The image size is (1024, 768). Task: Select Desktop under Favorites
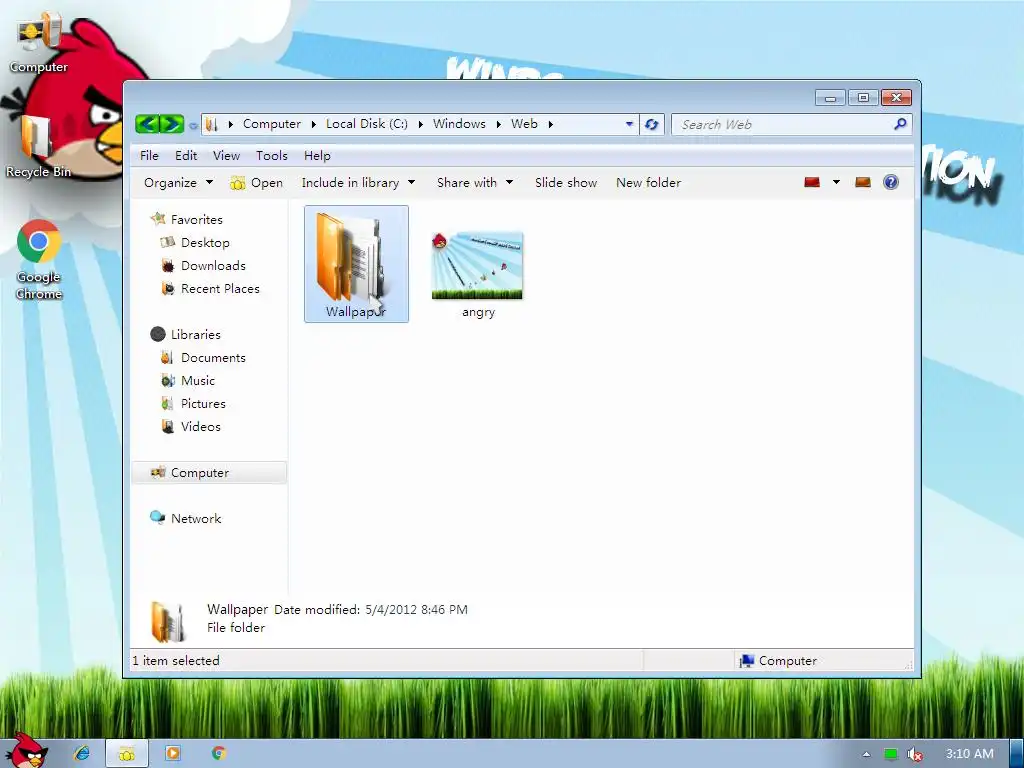(x=195, y=242)
